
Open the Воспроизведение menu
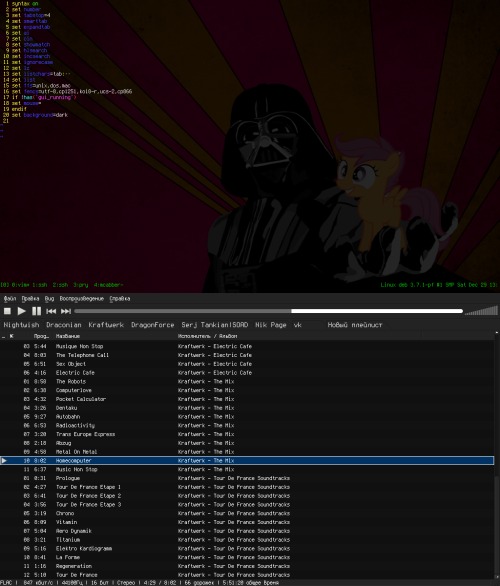[81, 299]
